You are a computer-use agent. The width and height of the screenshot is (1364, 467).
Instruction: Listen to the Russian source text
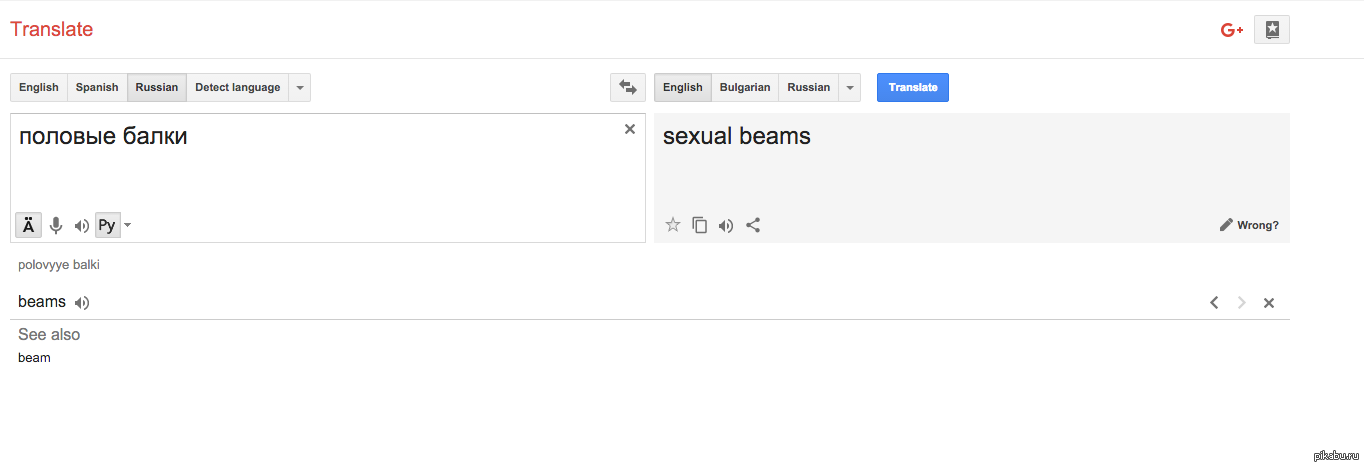82,226
